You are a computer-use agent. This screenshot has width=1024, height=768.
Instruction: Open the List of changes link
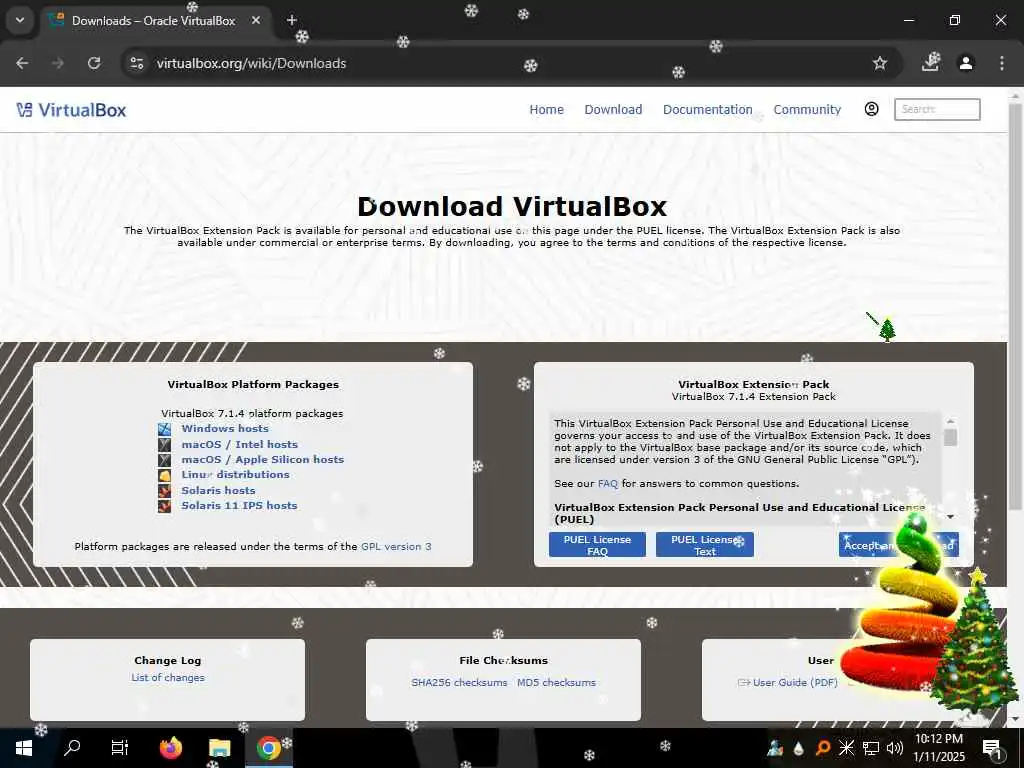click(168, 678)
